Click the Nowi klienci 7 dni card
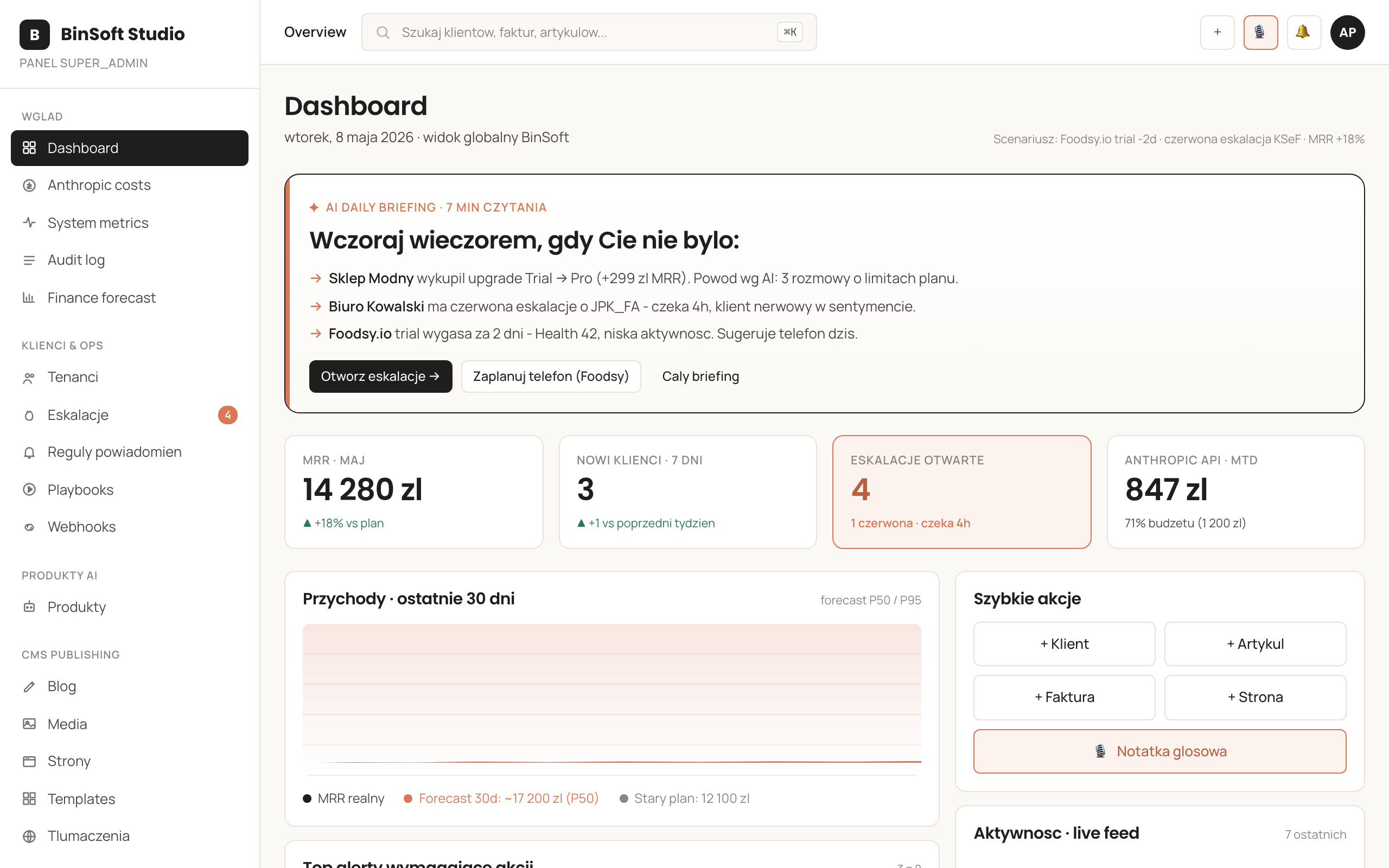This screenshot has width=1389, height=868. pos(687,492)
